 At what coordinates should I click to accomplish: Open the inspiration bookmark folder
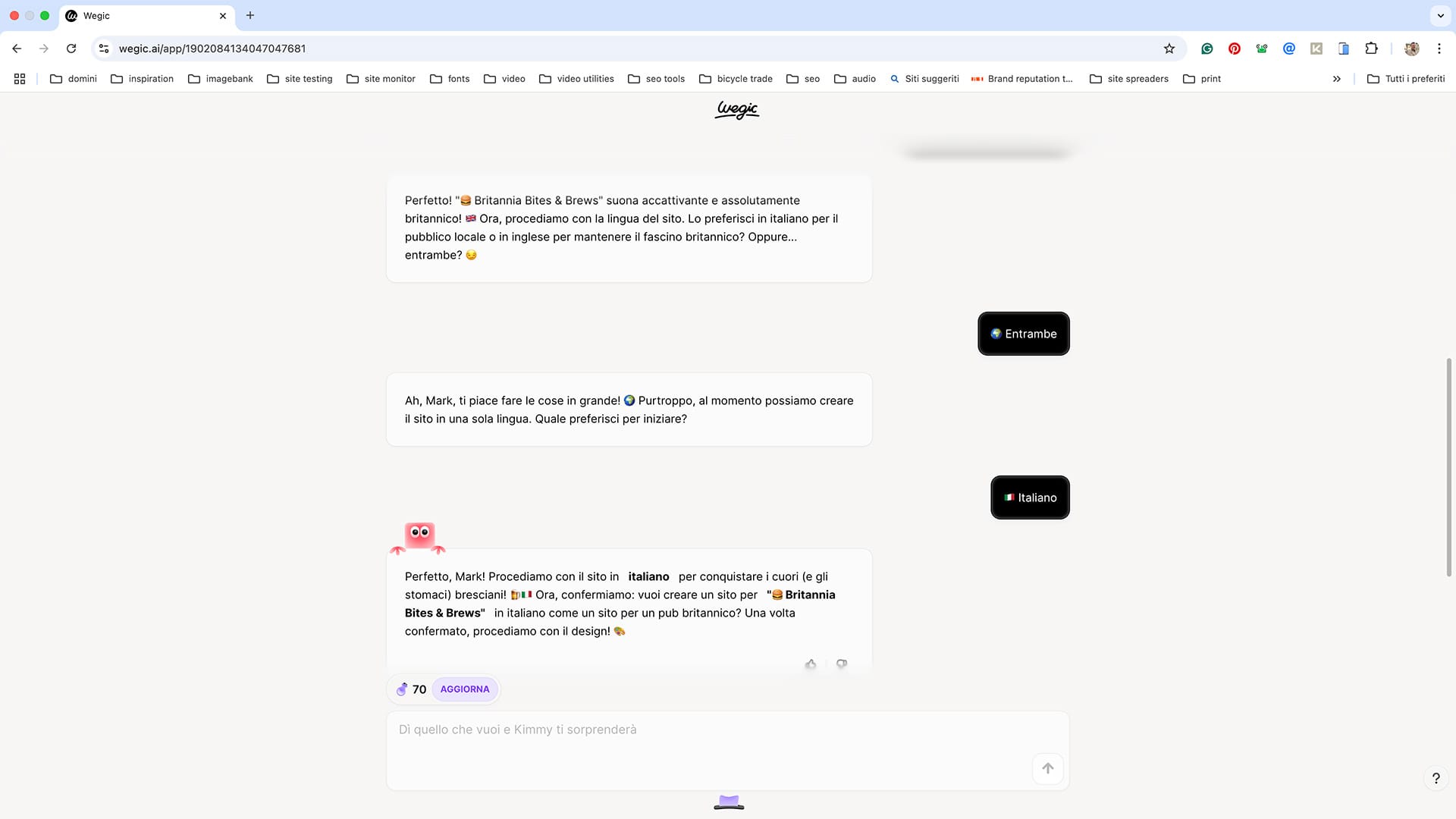tap(142, 79)
